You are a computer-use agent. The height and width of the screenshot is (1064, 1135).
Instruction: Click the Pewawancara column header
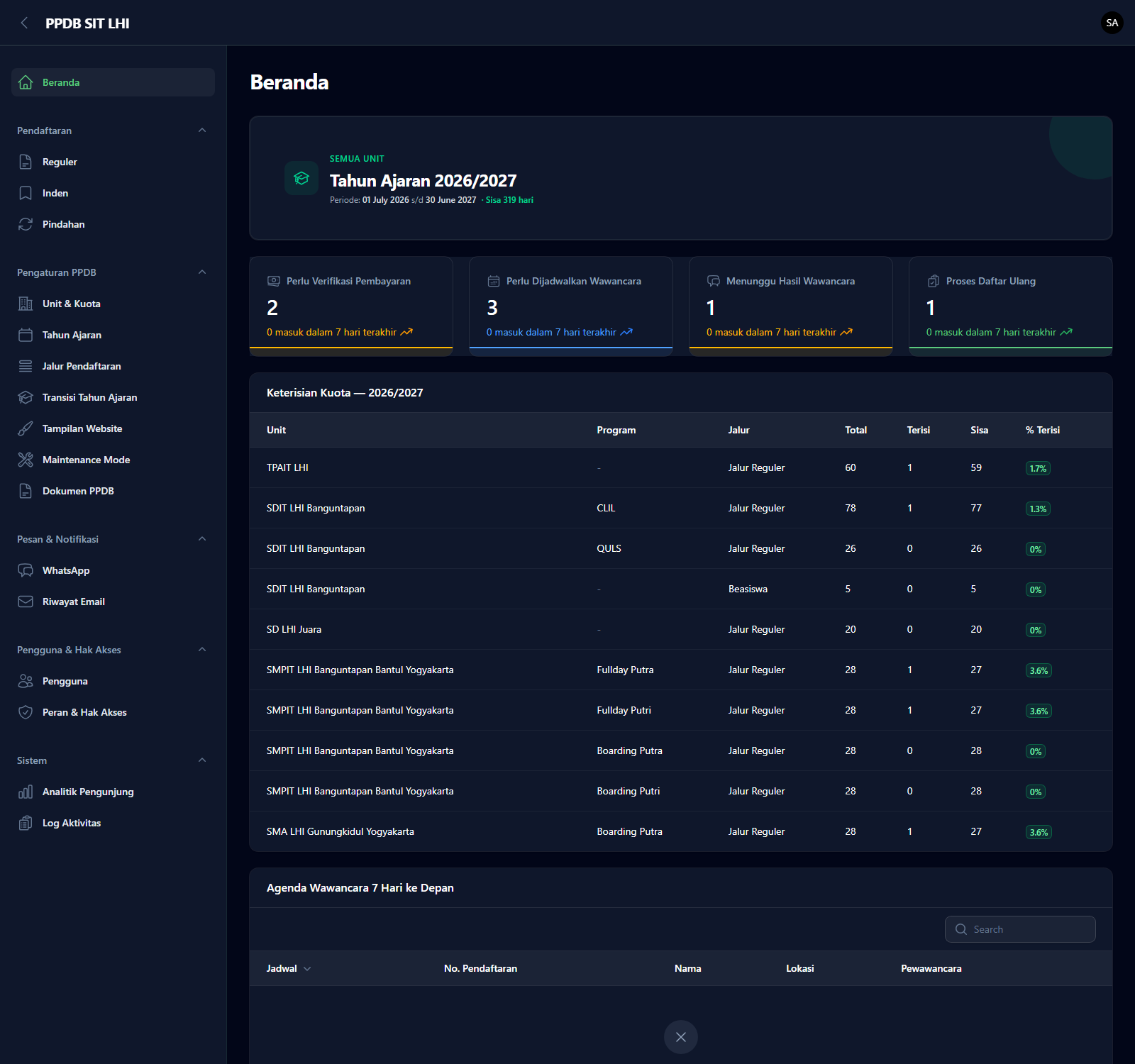931,968
